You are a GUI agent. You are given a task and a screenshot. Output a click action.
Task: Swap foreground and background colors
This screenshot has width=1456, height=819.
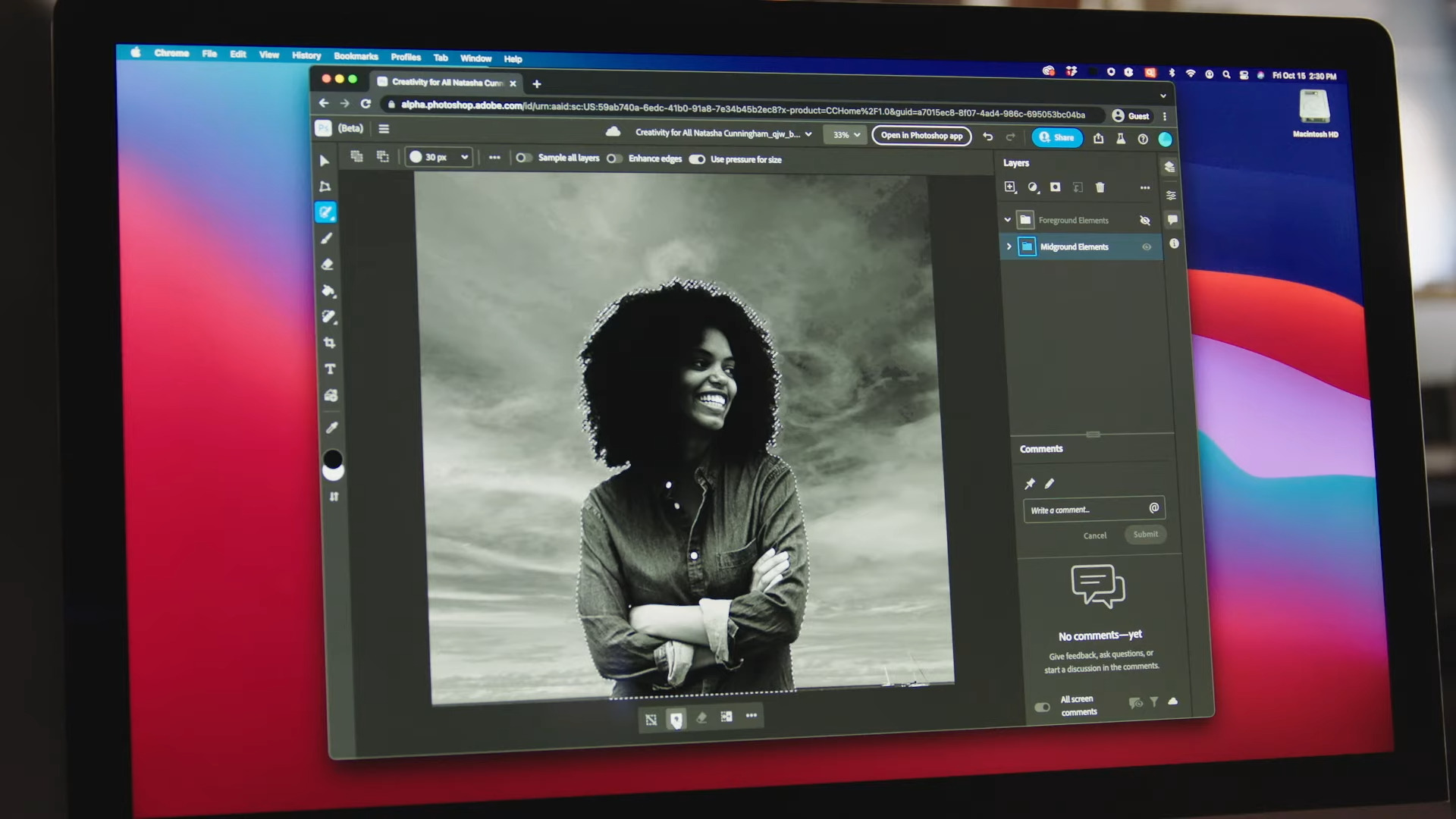pyautogui.click(x=334, y=497)
